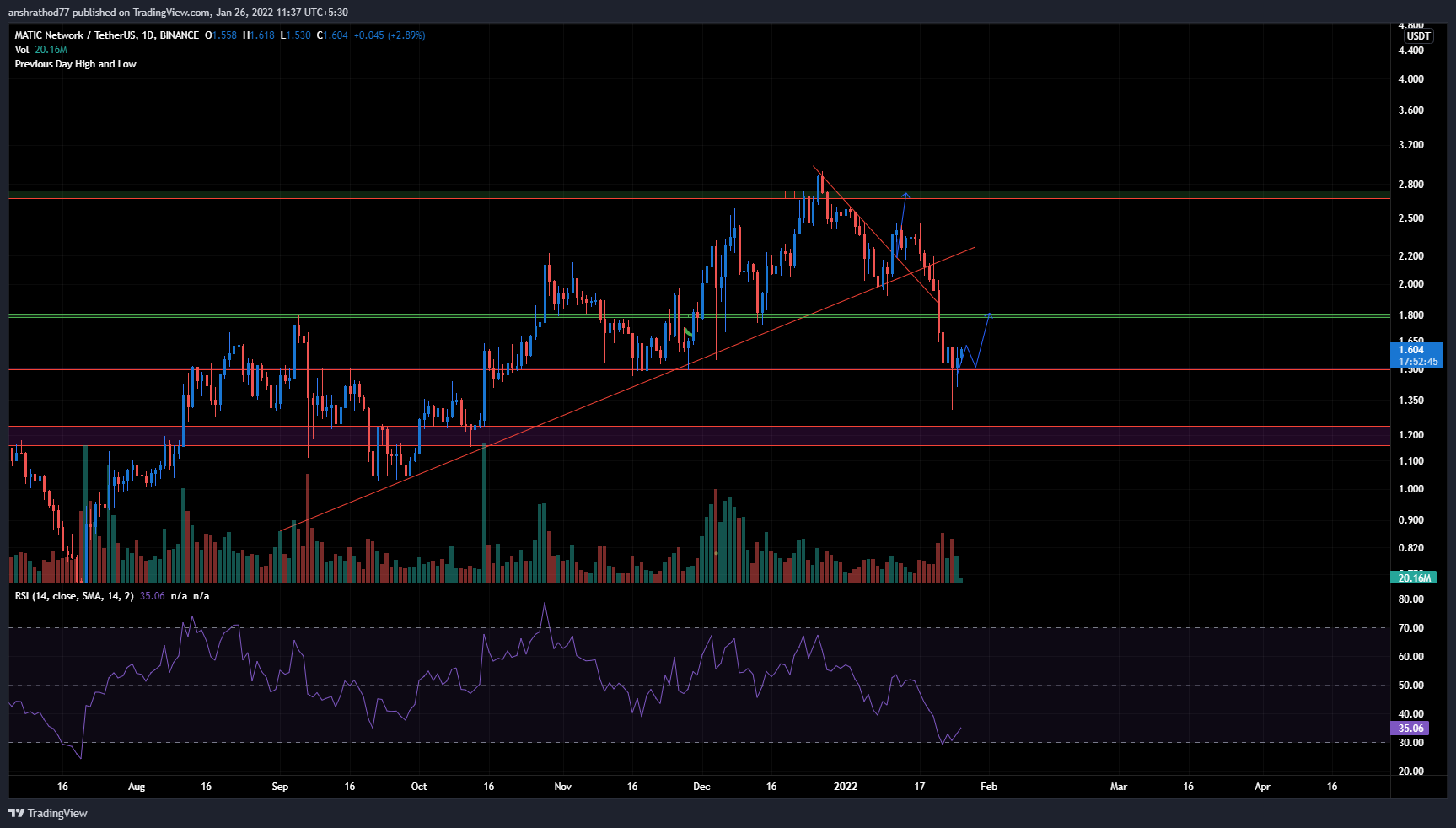This screenshot has height=828, width=1456.
Task: Click the Nov label on the time axis
Action: coord(562,787)
